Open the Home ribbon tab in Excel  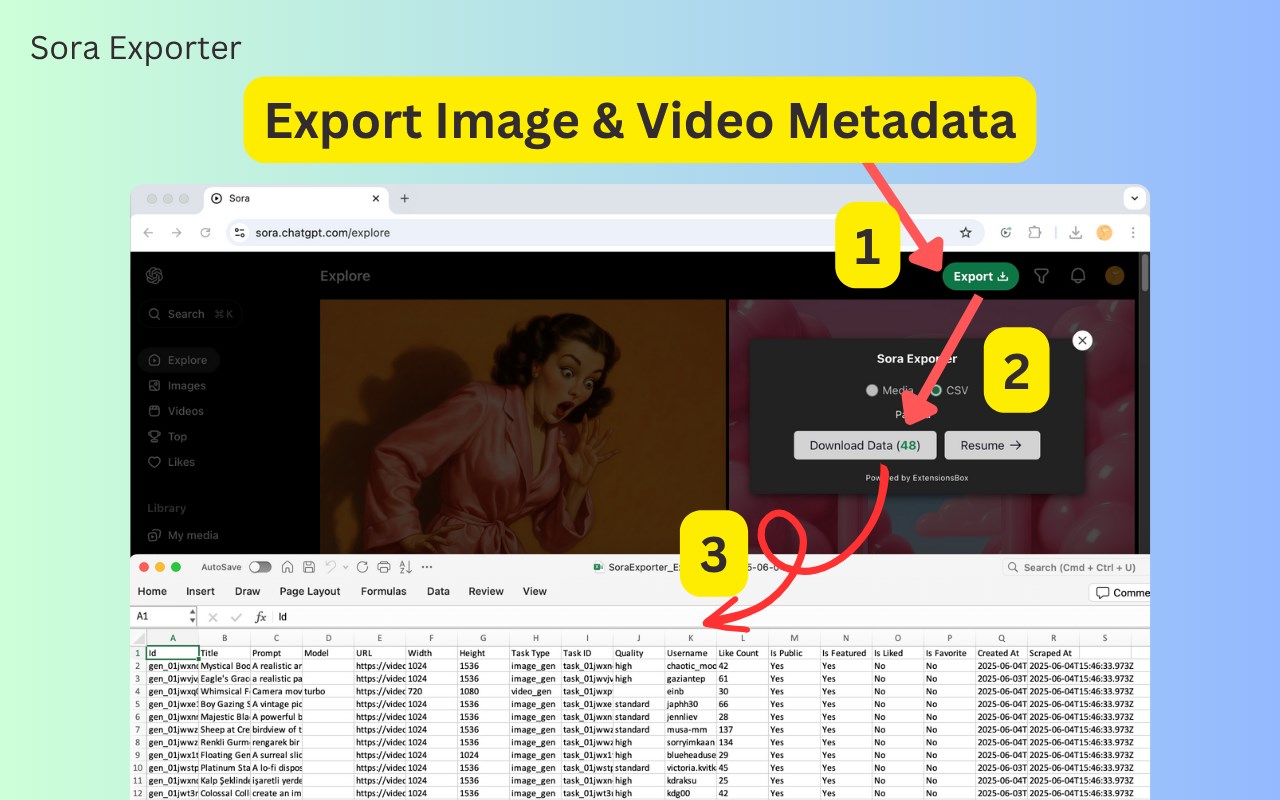pyautogui.click(x=152, y=591)
